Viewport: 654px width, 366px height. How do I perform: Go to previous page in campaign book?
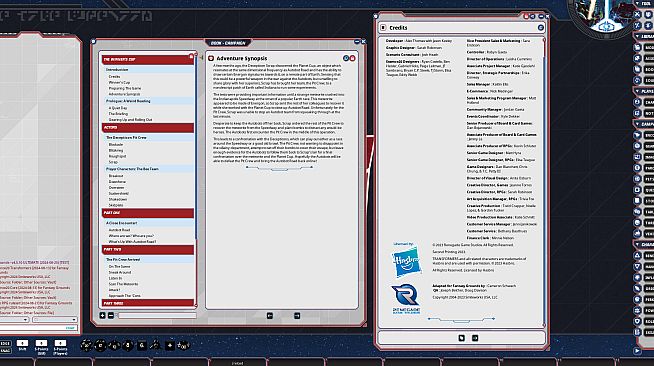[x=270, y=316]
